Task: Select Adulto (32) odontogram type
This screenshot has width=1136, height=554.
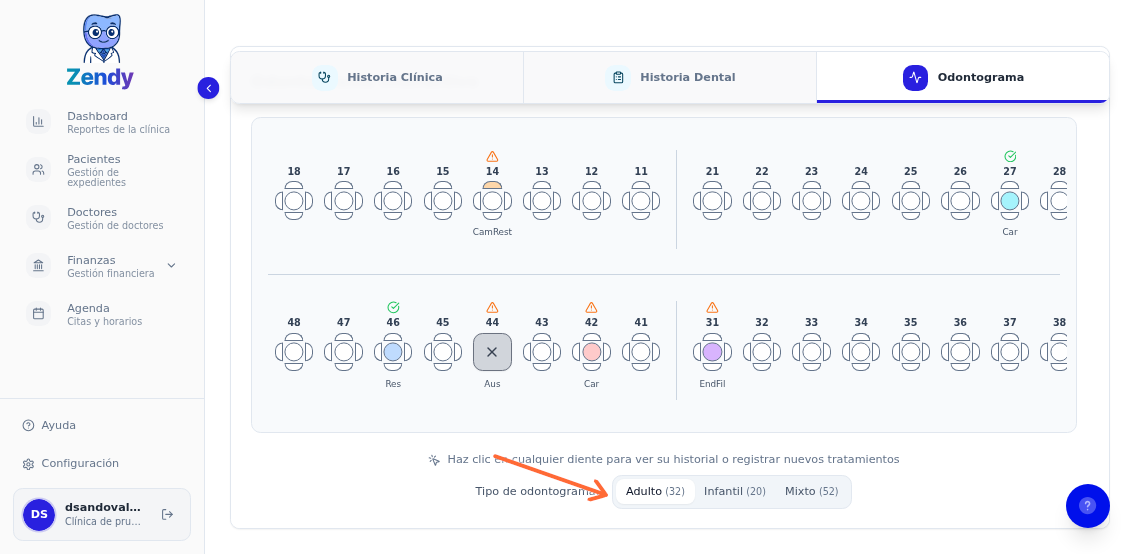Action: (655, 491)
